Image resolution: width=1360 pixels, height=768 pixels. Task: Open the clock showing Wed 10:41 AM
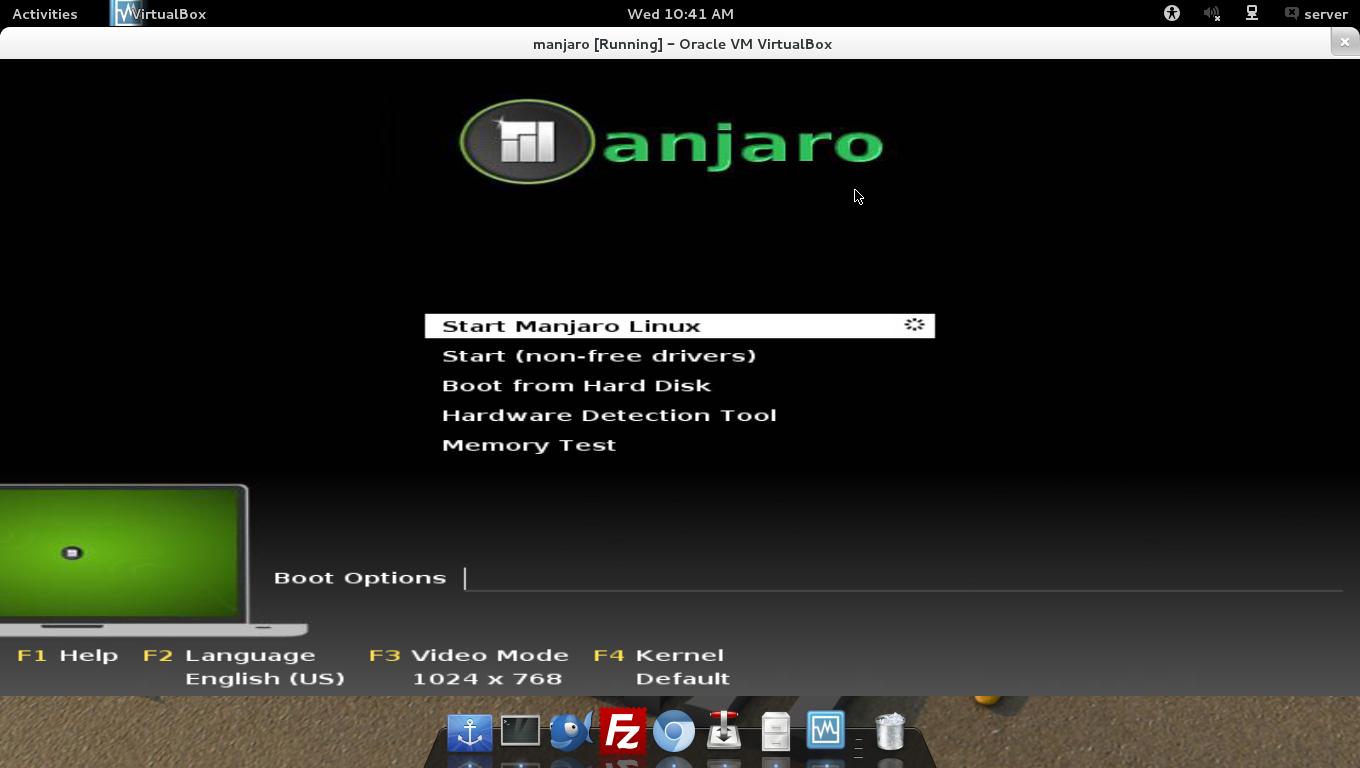tap(680, 14)
